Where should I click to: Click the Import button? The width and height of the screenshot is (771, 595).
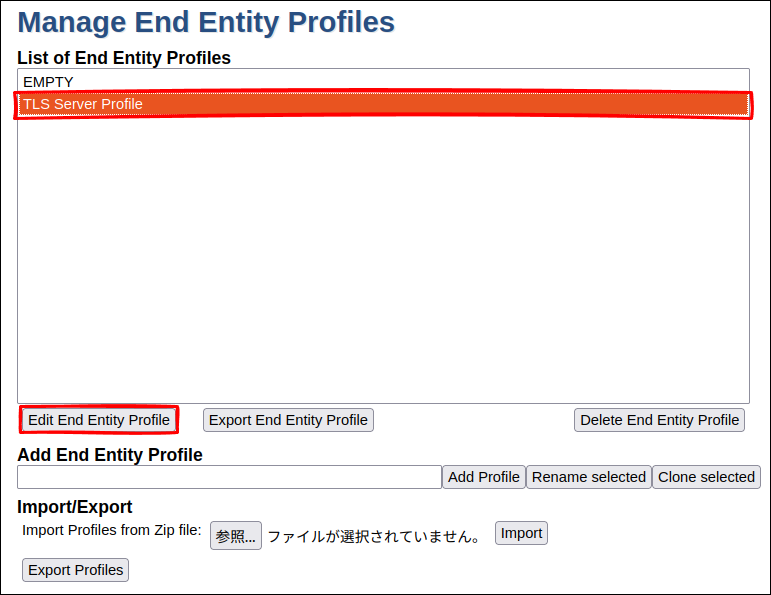521,533
